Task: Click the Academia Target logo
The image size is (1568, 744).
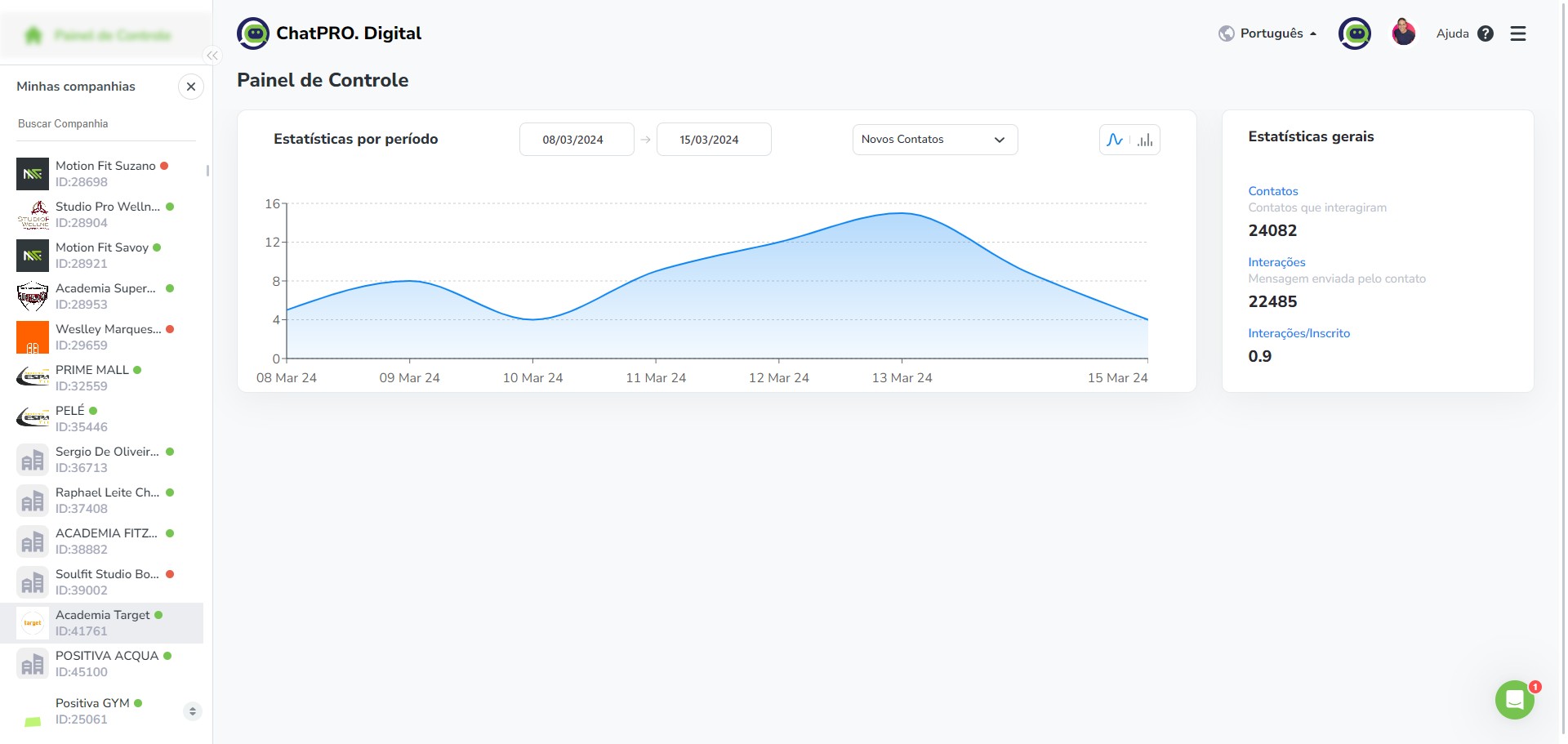Action: point(33,623)
